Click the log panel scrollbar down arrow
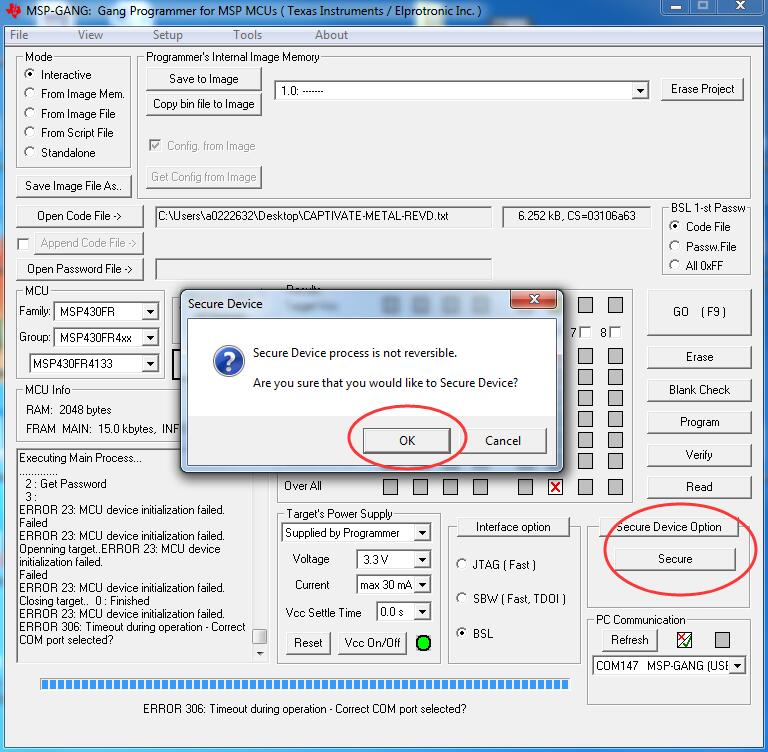This screenshot has height=752, width=768. click(x=260, y=654)
